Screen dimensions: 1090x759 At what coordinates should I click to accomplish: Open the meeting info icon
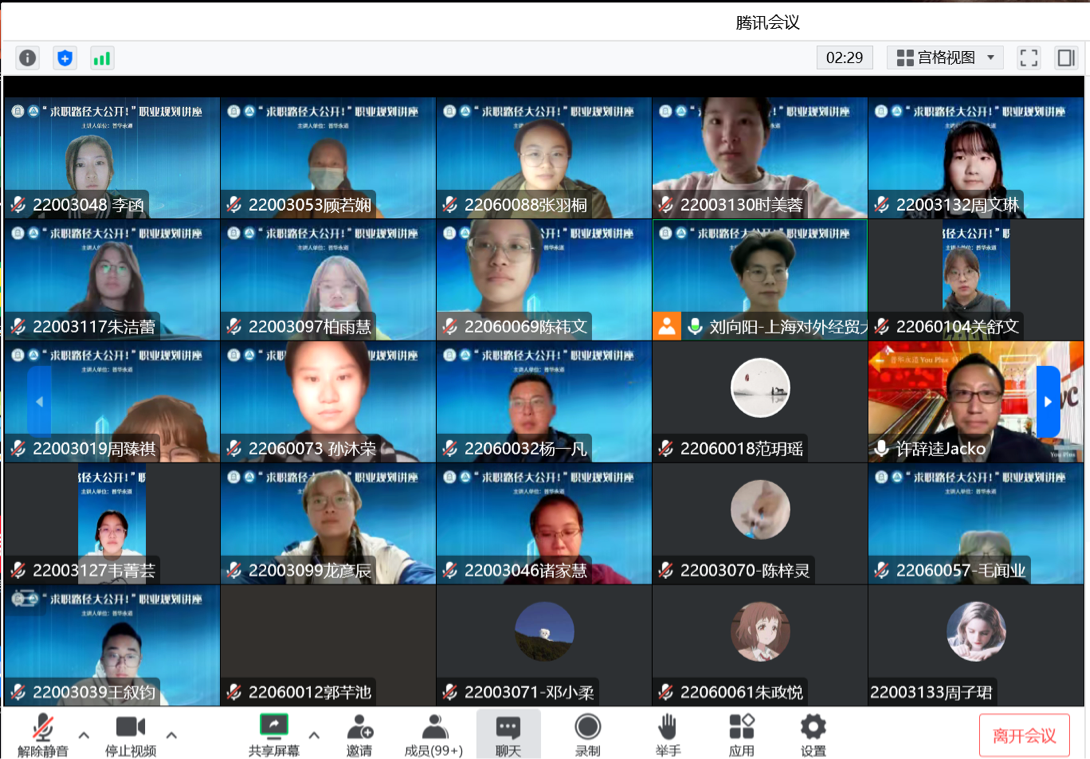pos(28,58)
